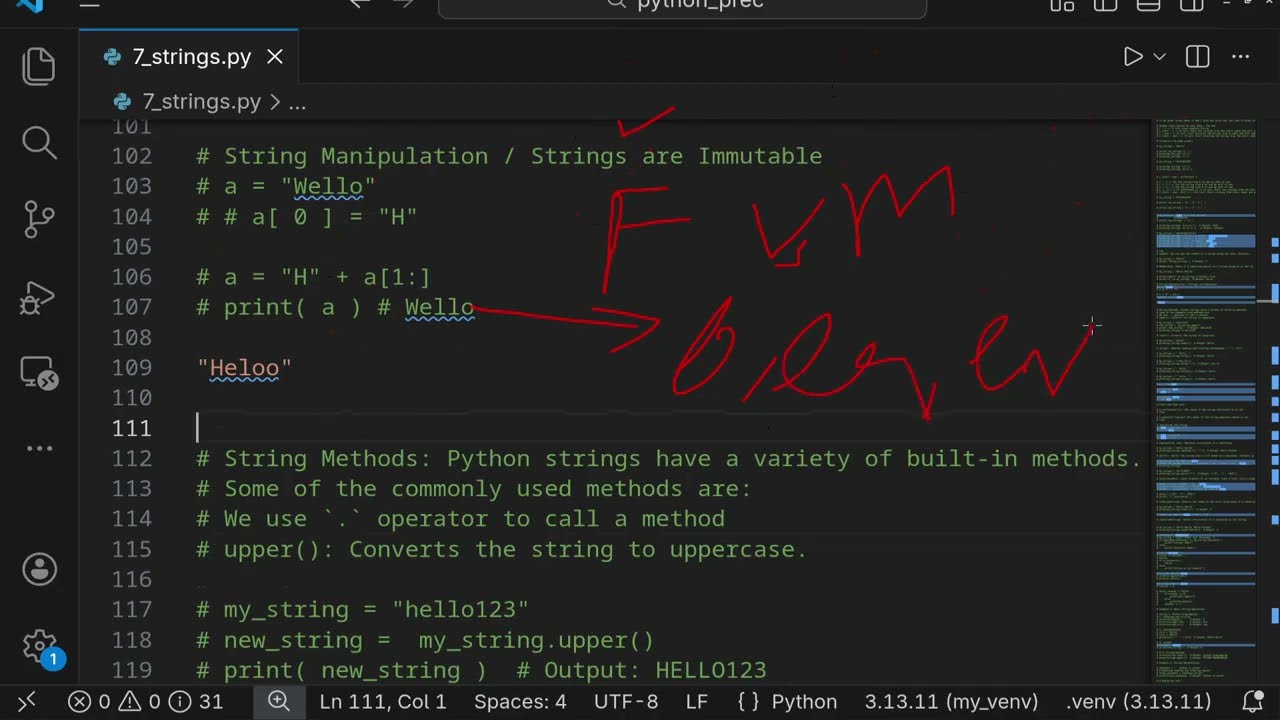Select interpreter 3.13.11 (my_venv)

tap(951, 702)
